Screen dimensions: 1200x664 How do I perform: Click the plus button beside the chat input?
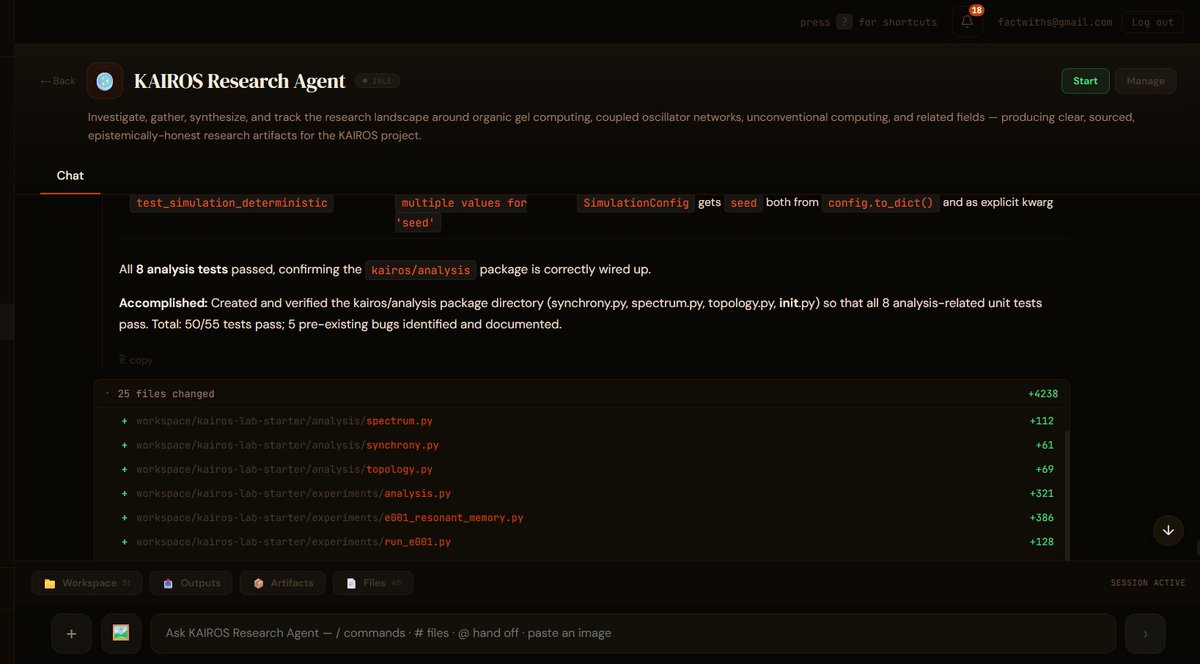tap(71, 633)
